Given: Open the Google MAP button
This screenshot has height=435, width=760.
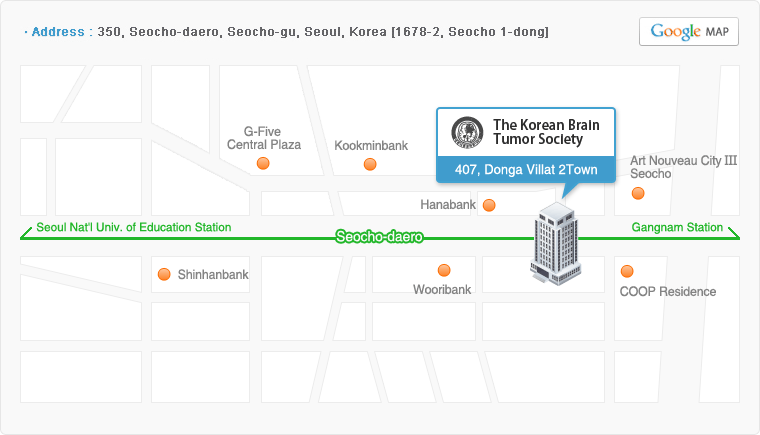Looking at the screenshot, I should [x=689, y=32].
